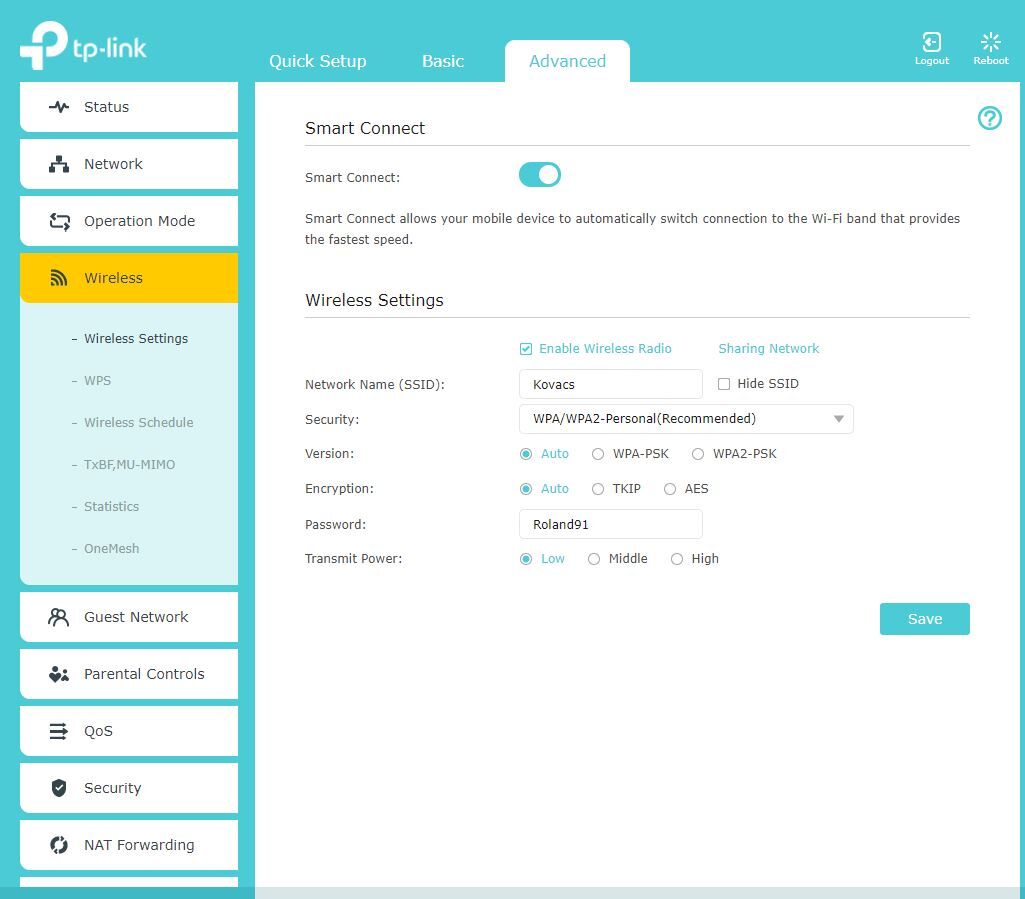
Task: Click the Network Name SSID field
Action: pos(611,384)
